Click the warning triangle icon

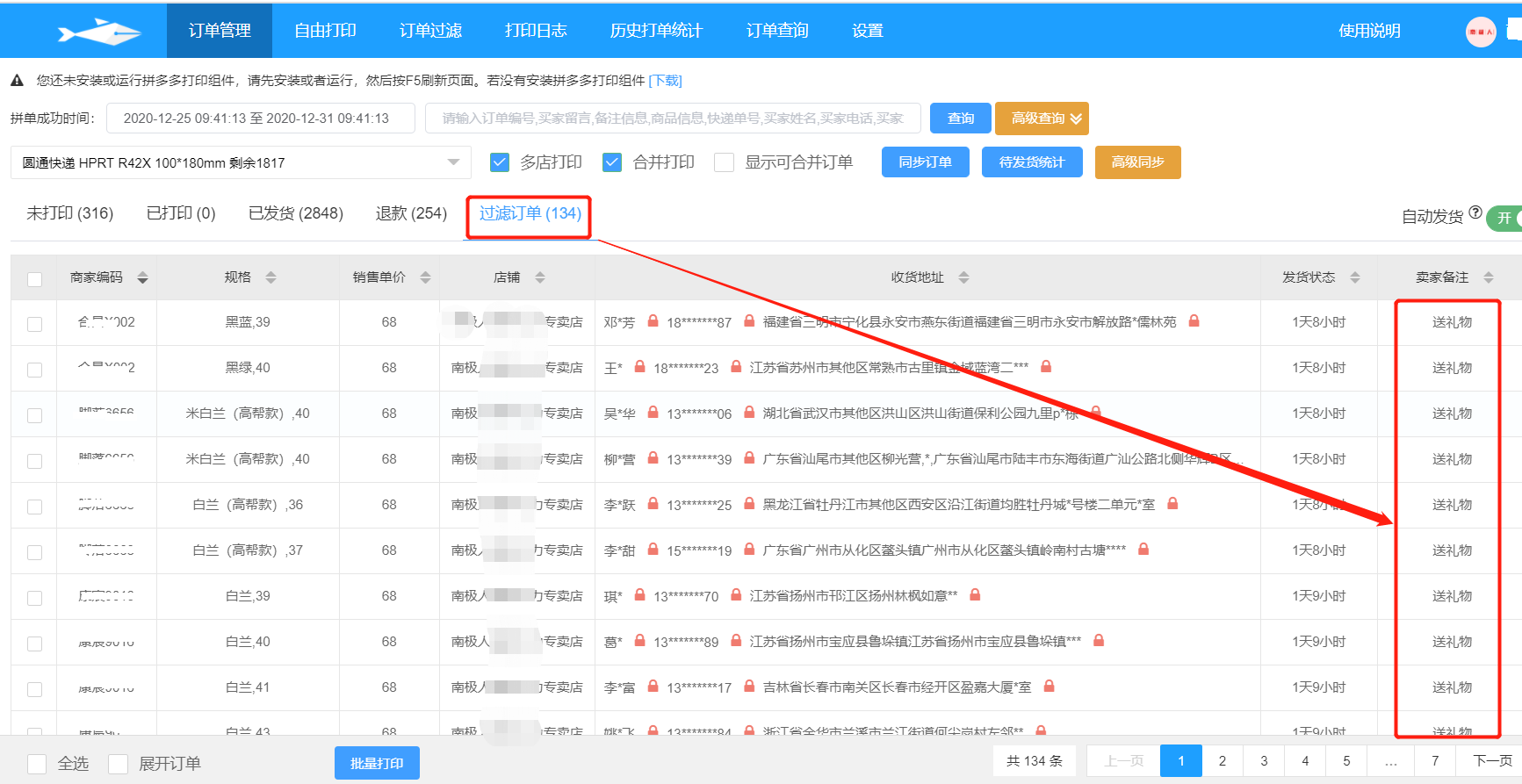tap(17, 81)
